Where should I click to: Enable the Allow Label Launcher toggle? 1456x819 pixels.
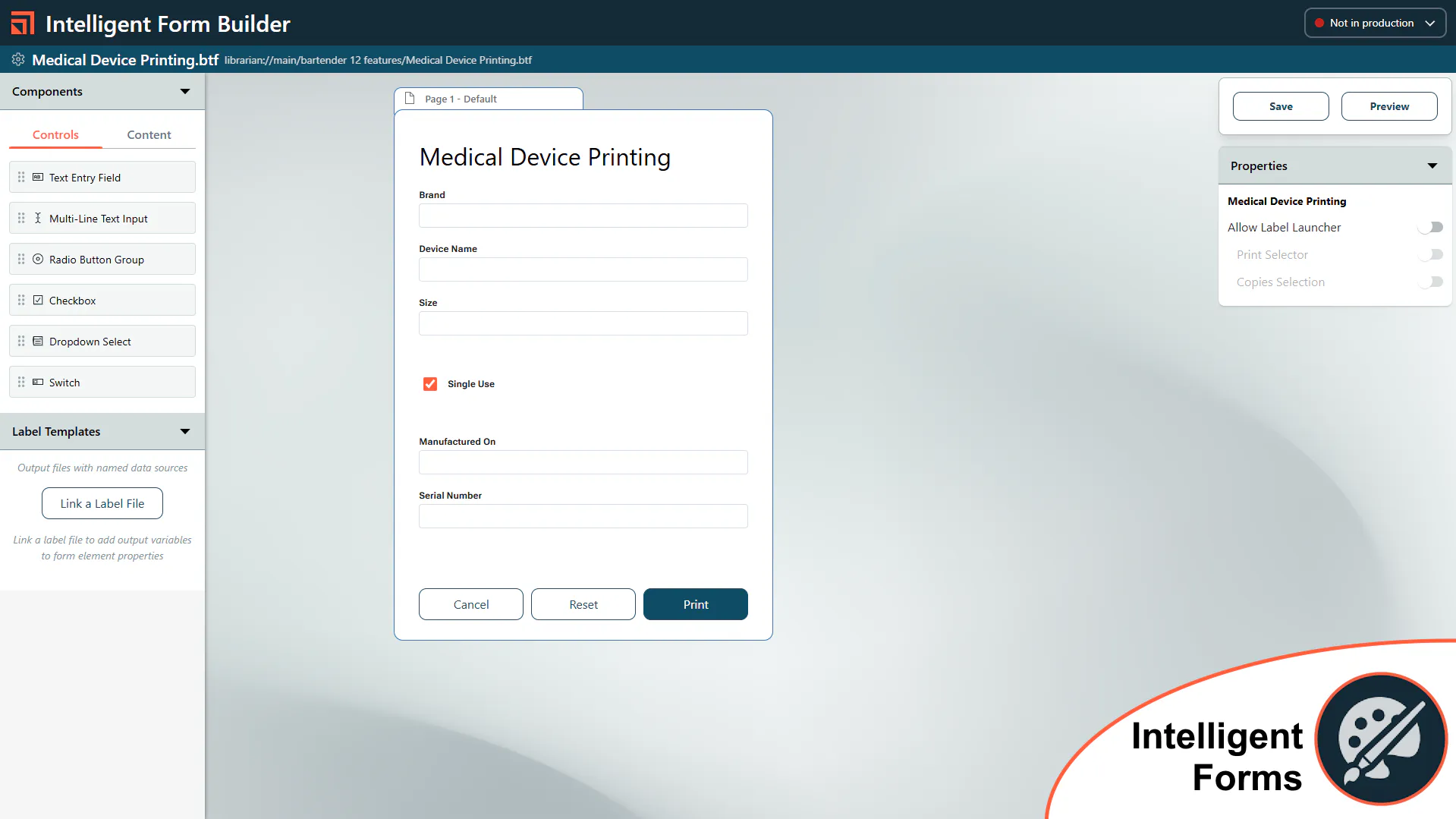pos(1430,227)
